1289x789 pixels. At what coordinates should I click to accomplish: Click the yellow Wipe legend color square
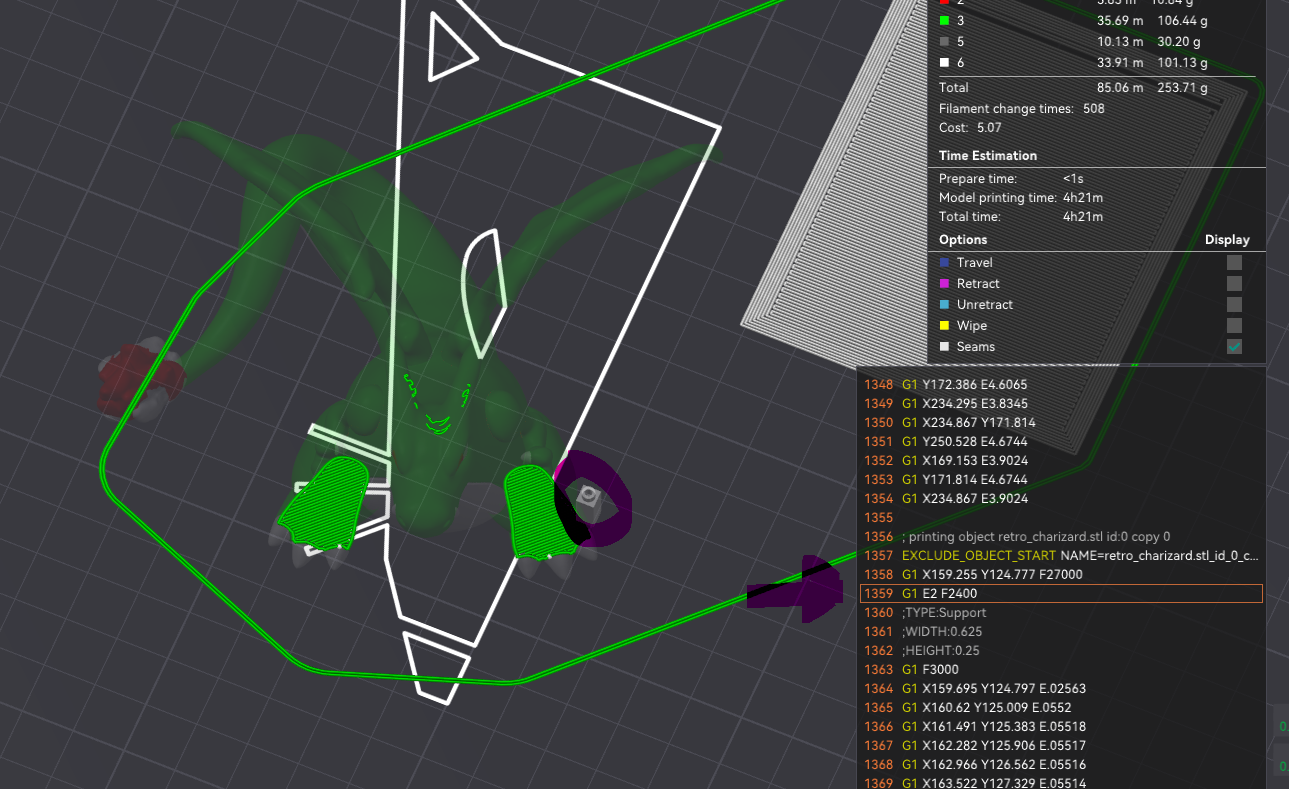[943, 325]
